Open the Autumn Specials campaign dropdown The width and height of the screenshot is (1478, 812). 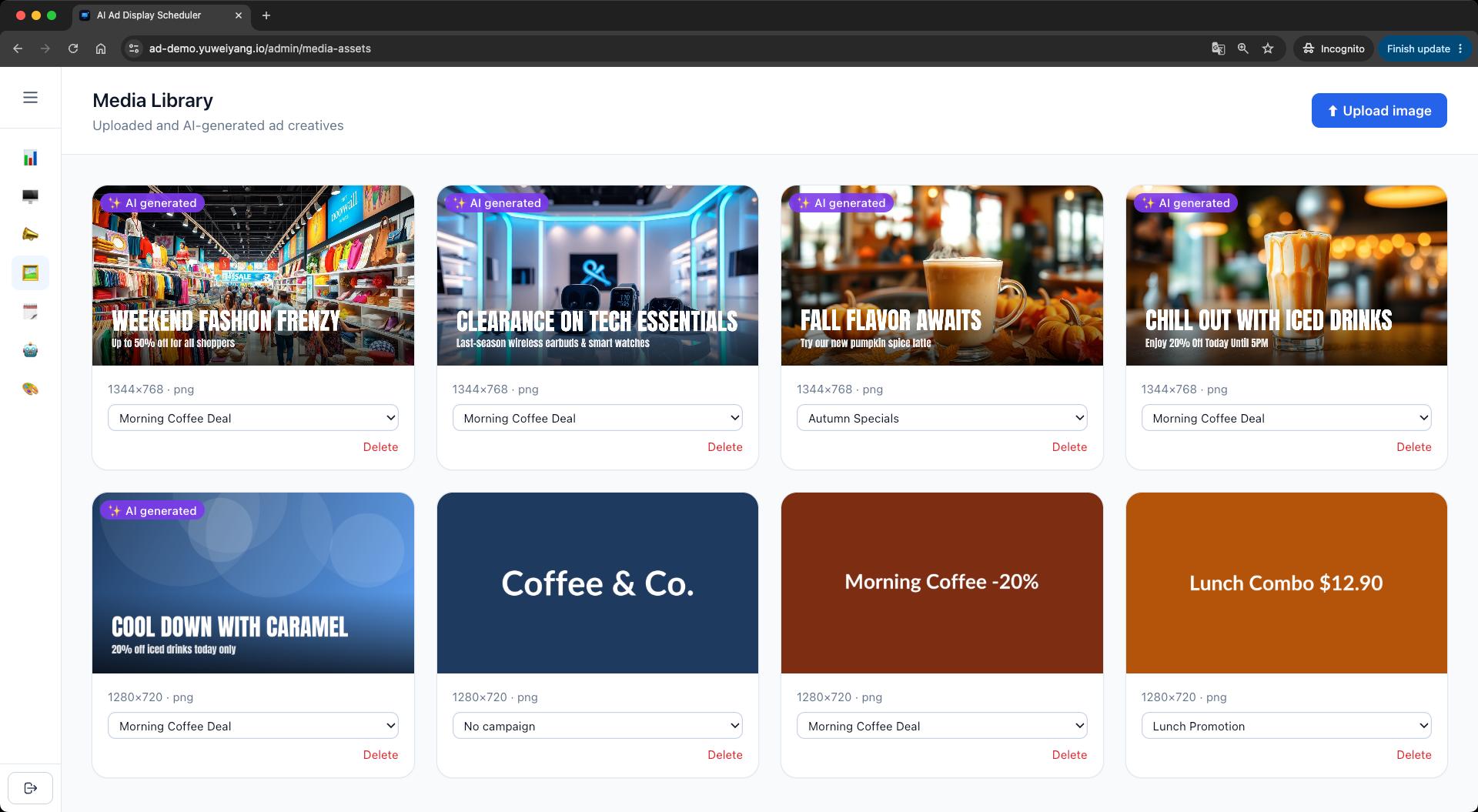tap(941, 418)
